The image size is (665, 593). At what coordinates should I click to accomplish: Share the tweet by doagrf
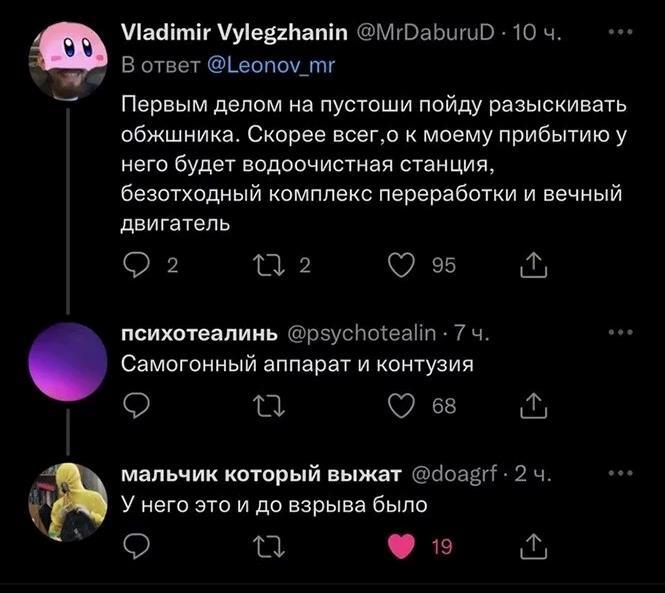(x=533, y=546)
